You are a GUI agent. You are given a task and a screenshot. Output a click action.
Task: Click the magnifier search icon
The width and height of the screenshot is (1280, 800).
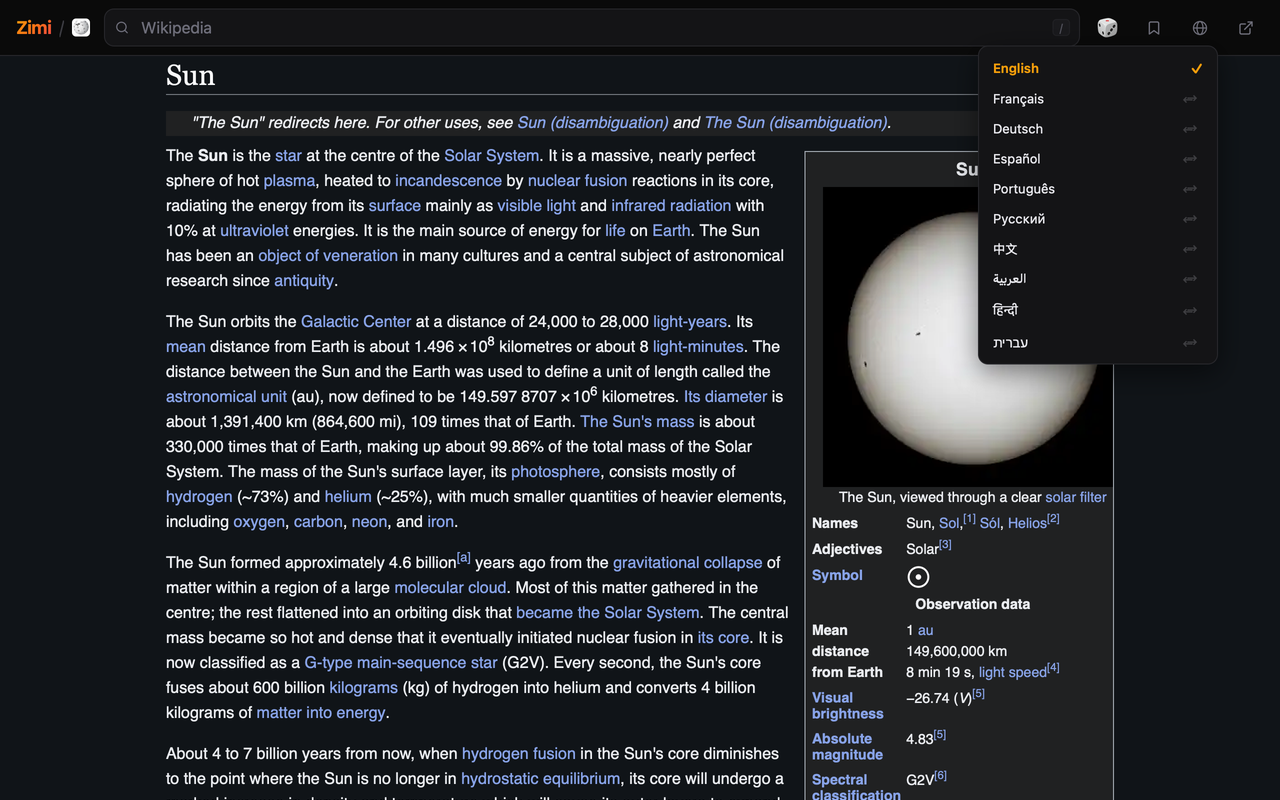(x=122, y=28)
